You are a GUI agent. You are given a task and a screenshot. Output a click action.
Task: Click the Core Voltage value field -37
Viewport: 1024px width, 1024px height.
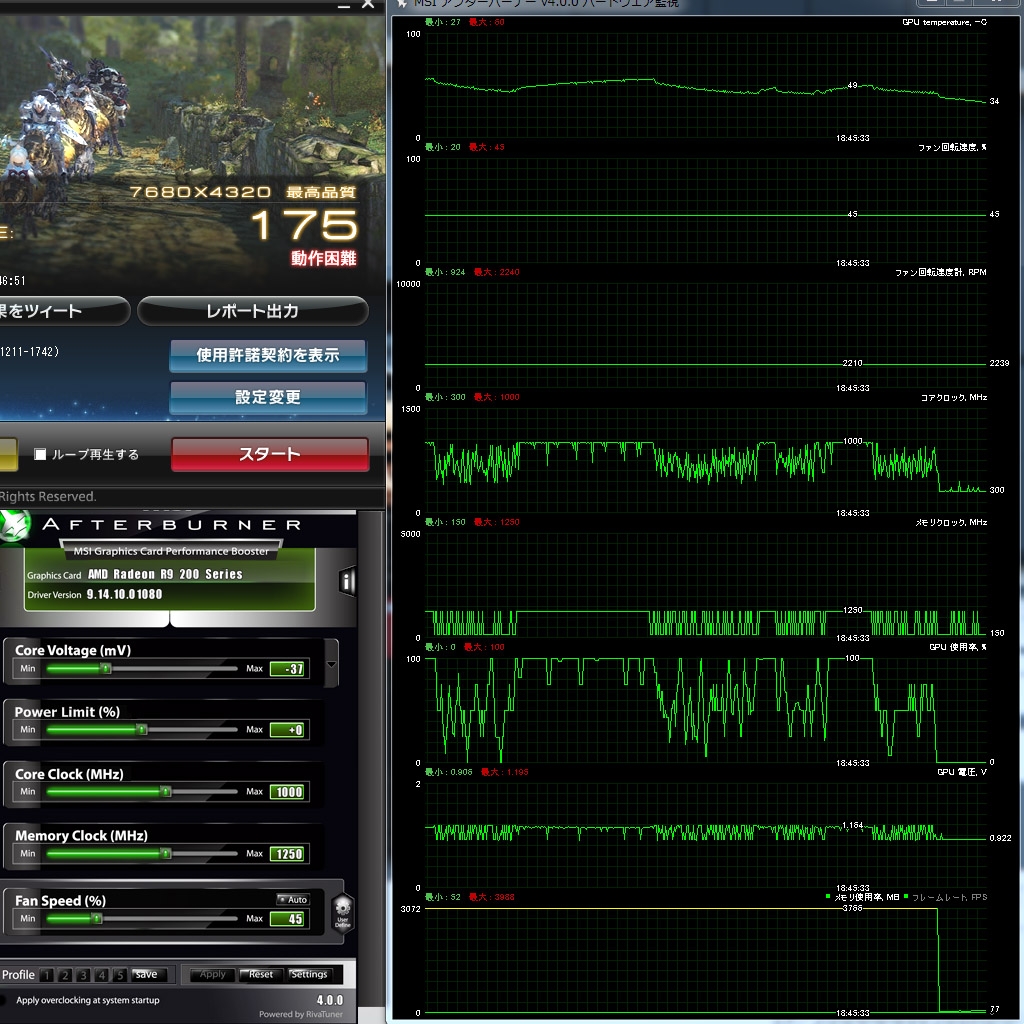pos(287,669)
